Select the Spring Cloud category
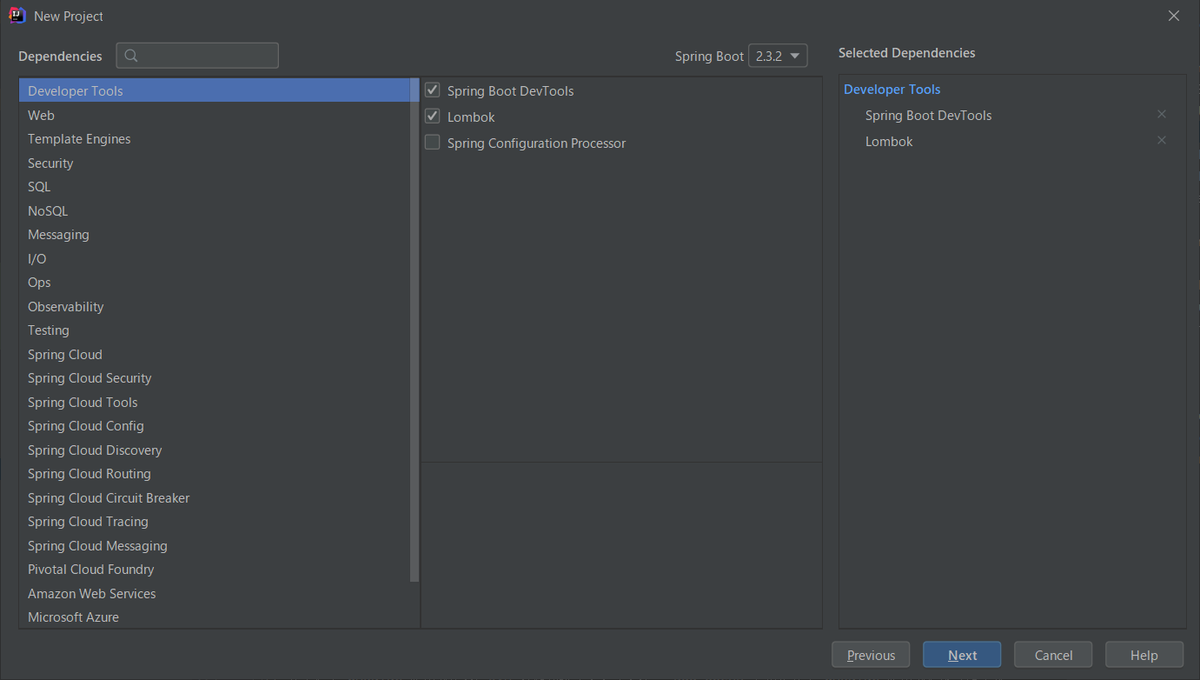 (x=214, y=355)
